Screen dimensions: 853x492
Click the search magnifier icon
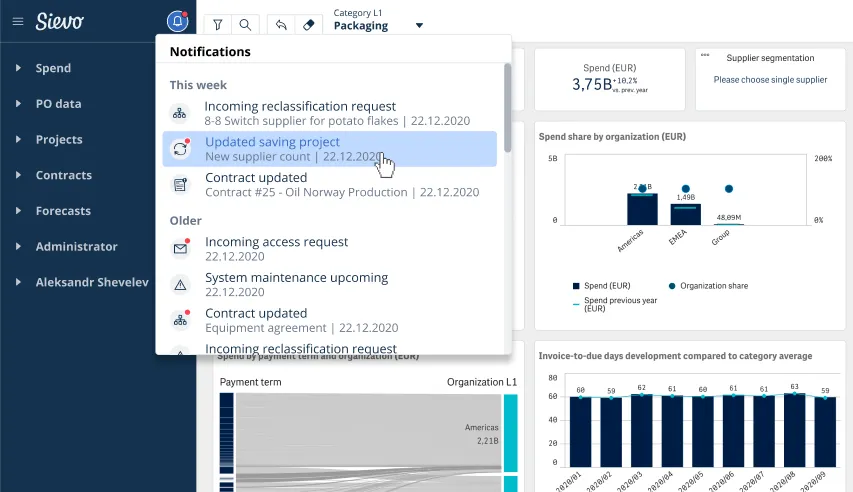click(x=245, y=25)
